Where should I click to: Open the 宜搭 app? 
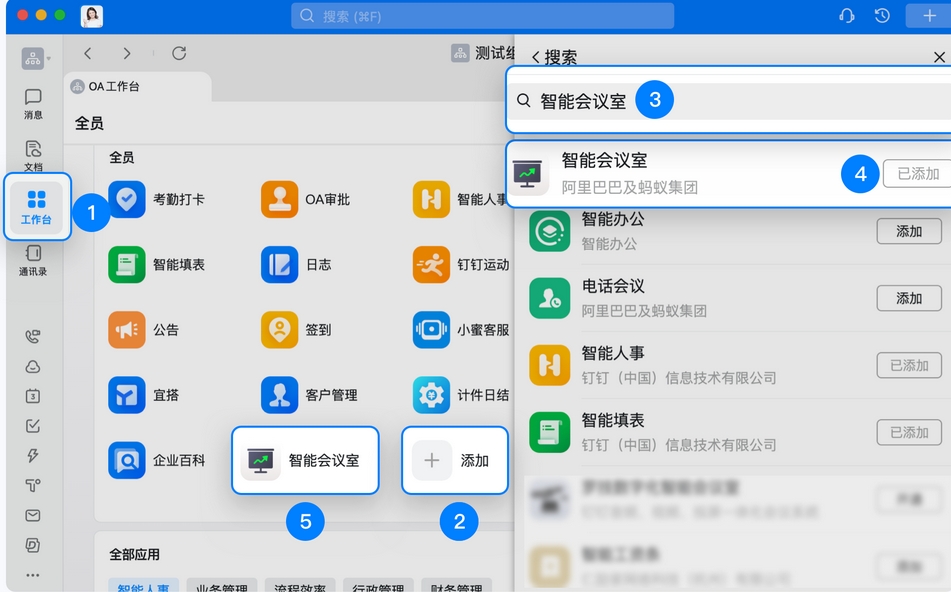click(x=144, y=395)
